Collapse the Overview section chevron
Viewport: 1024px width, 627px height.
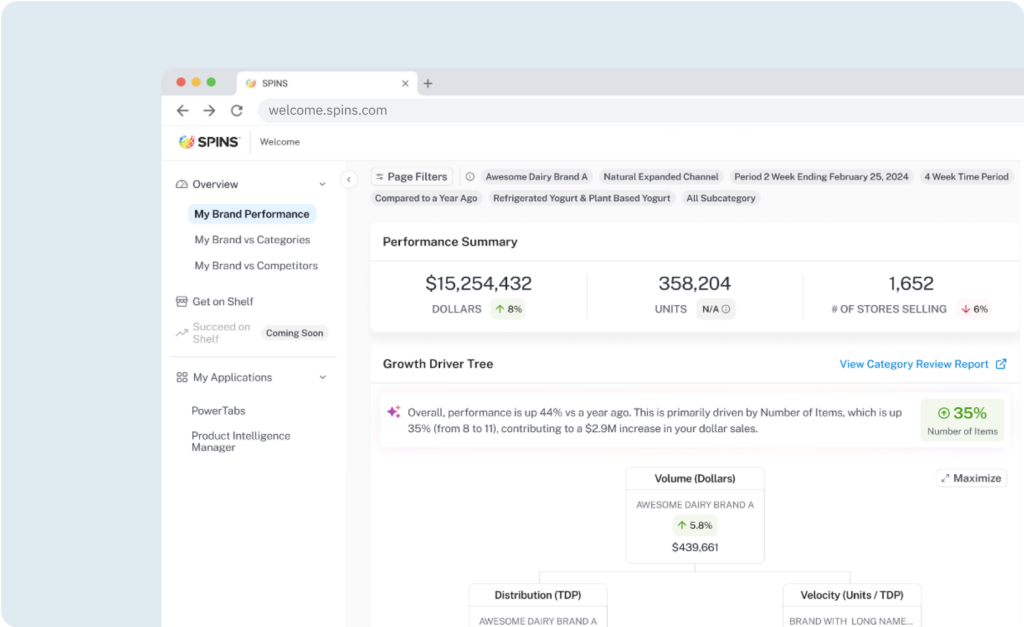tap(323, 184)
